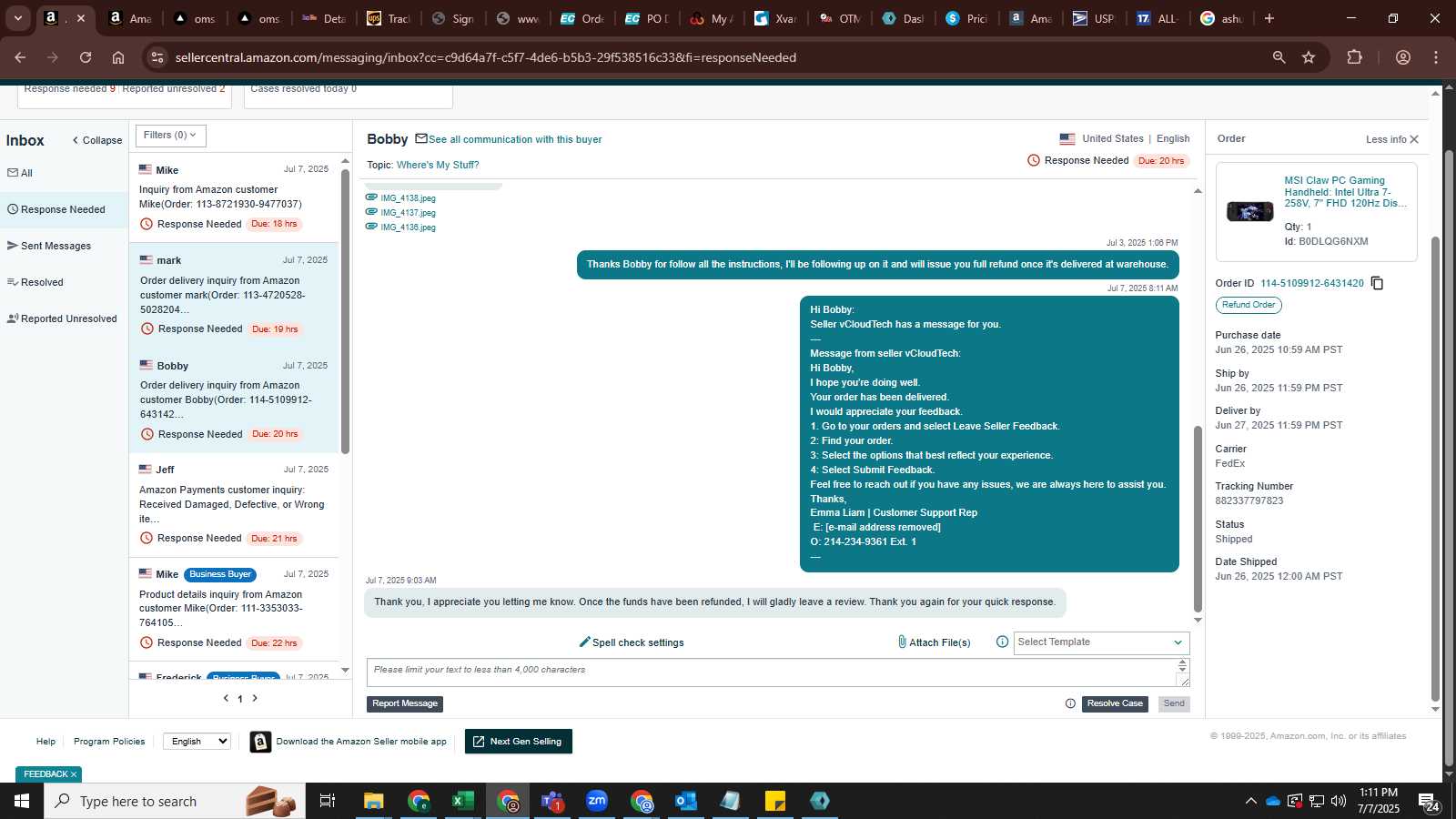Select Reported Unresolved folder
Image resolution: width=1456 pixels, height=819 pixels.
[x=64, y=318]
